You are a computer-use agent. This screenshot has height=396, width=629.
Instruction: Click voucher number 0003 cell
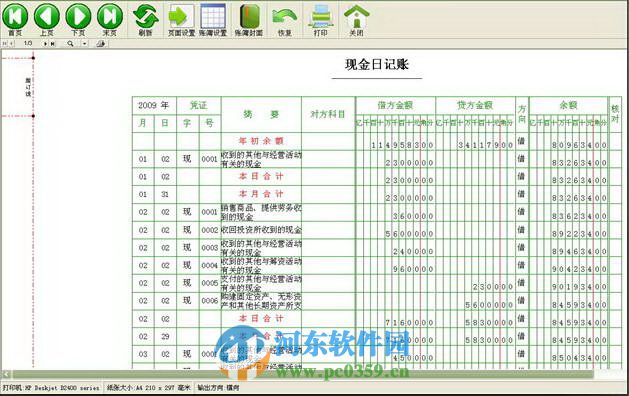tap(210, 248)
